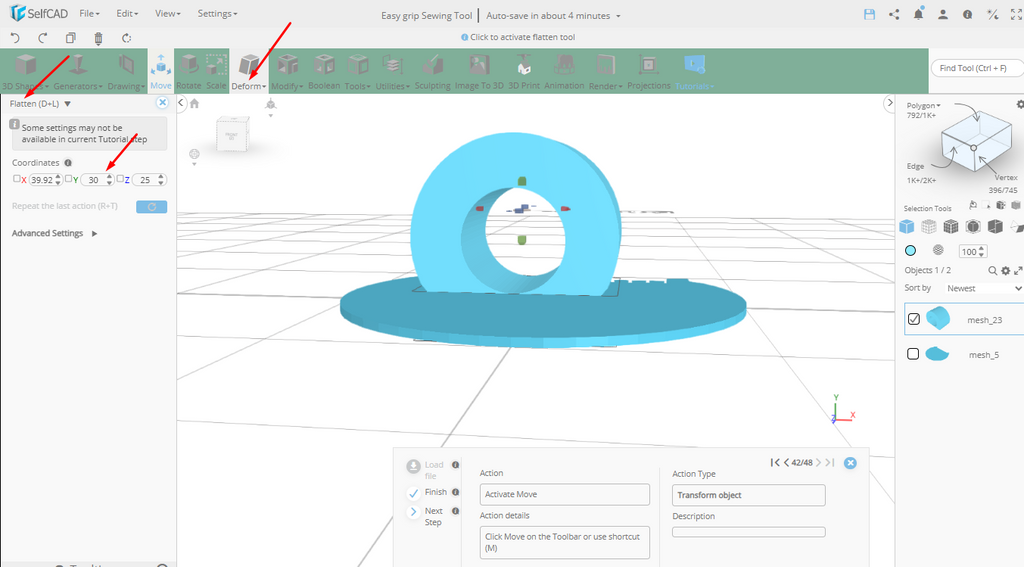Redo the last action

point(42,38)
